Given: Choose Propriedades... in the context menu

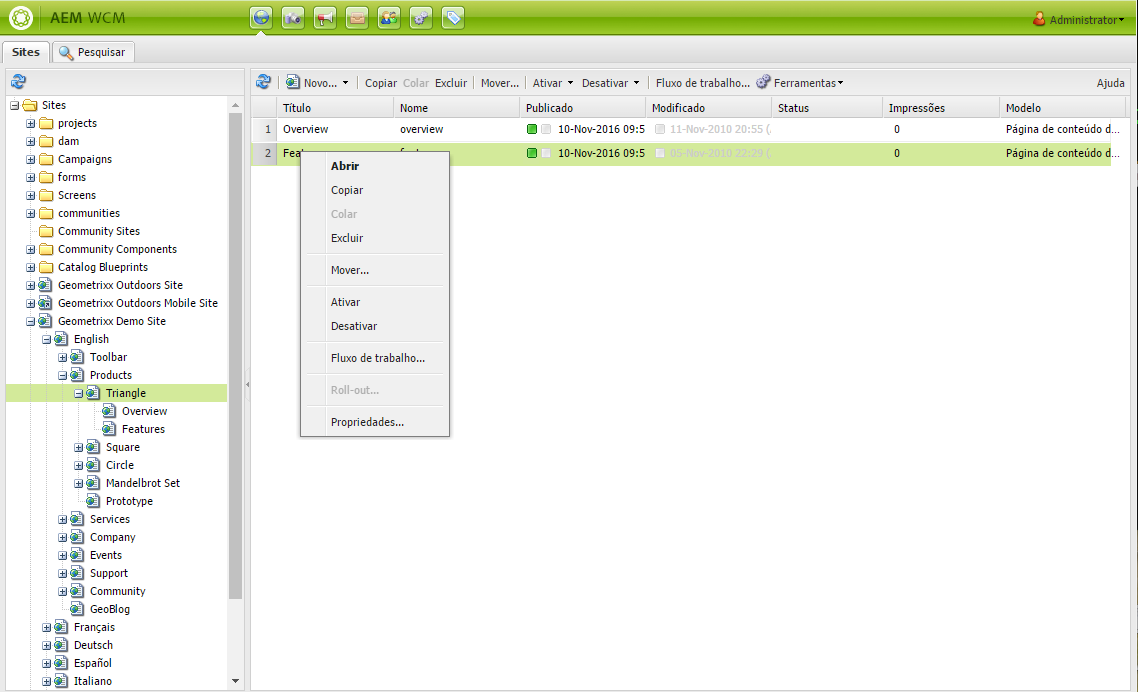Looking at the screenshot, I should point(374,422).
